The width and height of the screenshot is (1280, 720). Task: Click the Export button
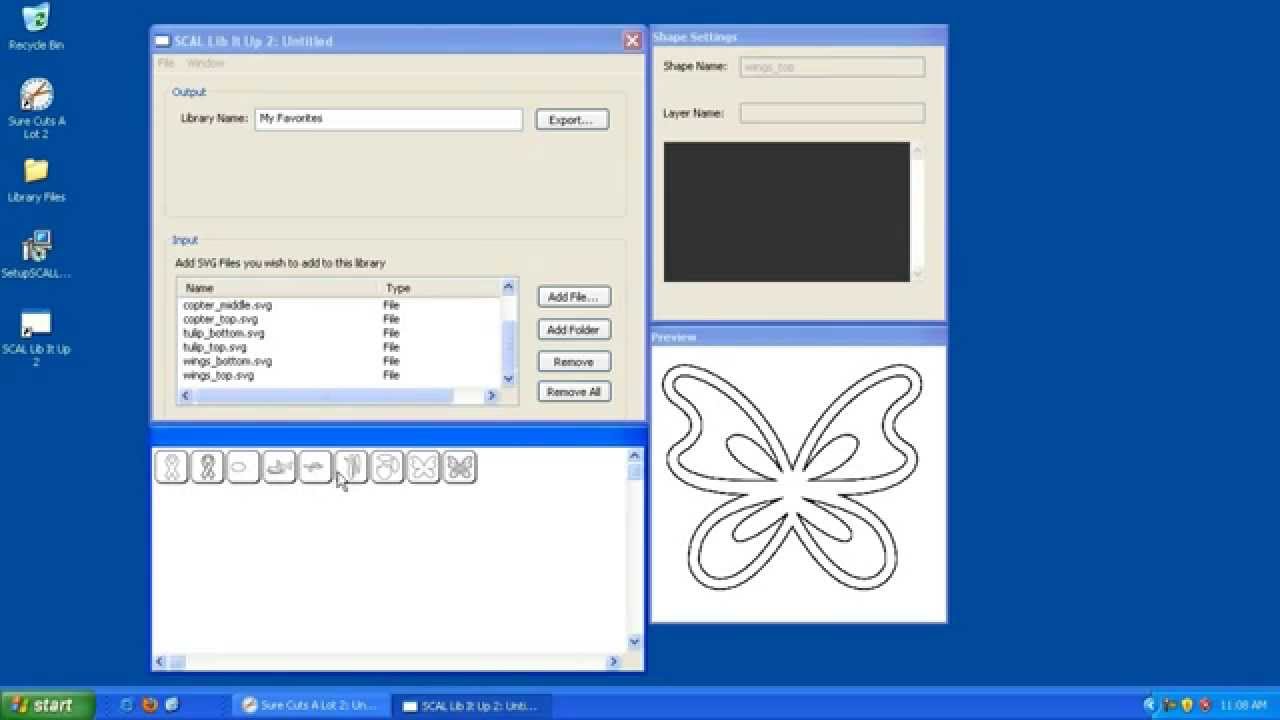pyautogui.click(x=572, y=119)
